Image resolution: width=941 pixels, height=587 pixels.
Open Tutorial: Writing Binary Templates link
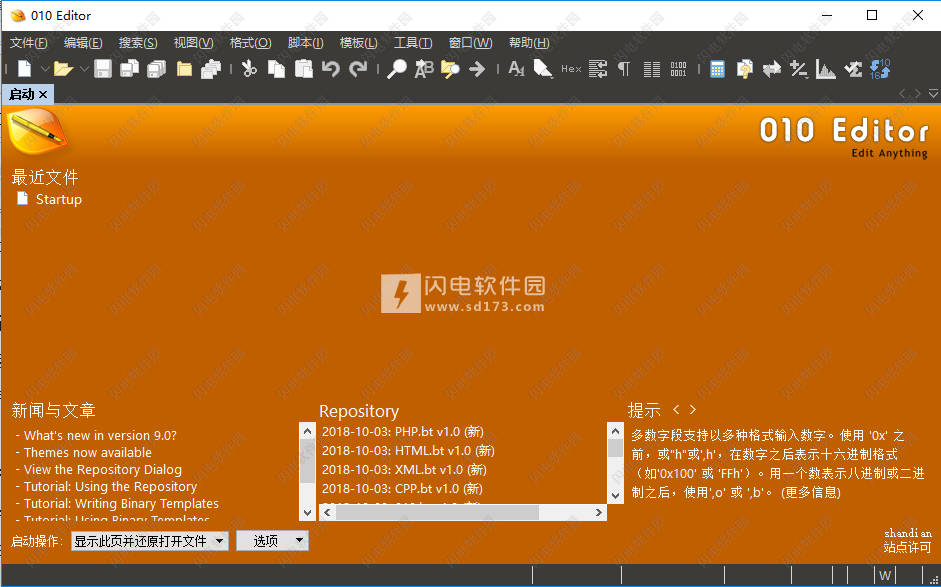(121, 503)
